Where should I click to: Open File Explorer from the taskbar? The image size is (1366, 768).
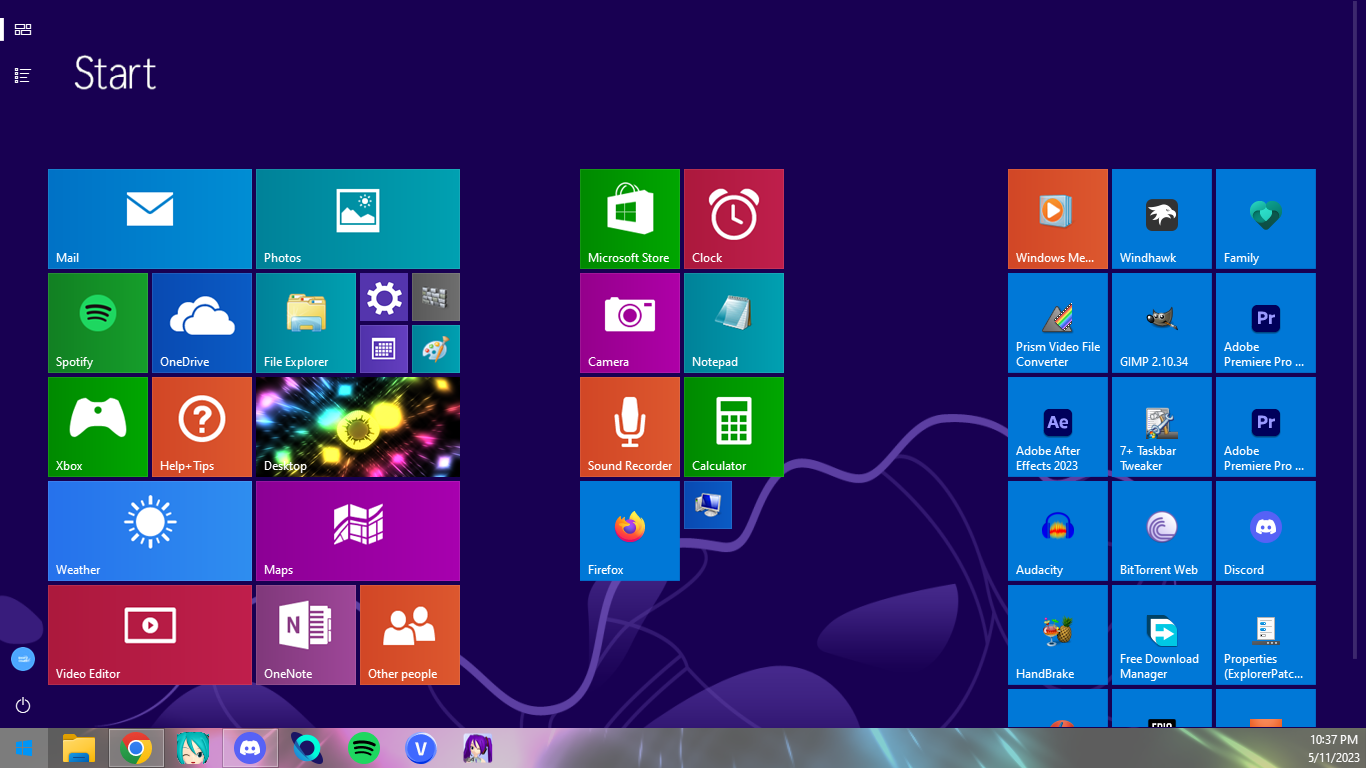tap(79, 748)
